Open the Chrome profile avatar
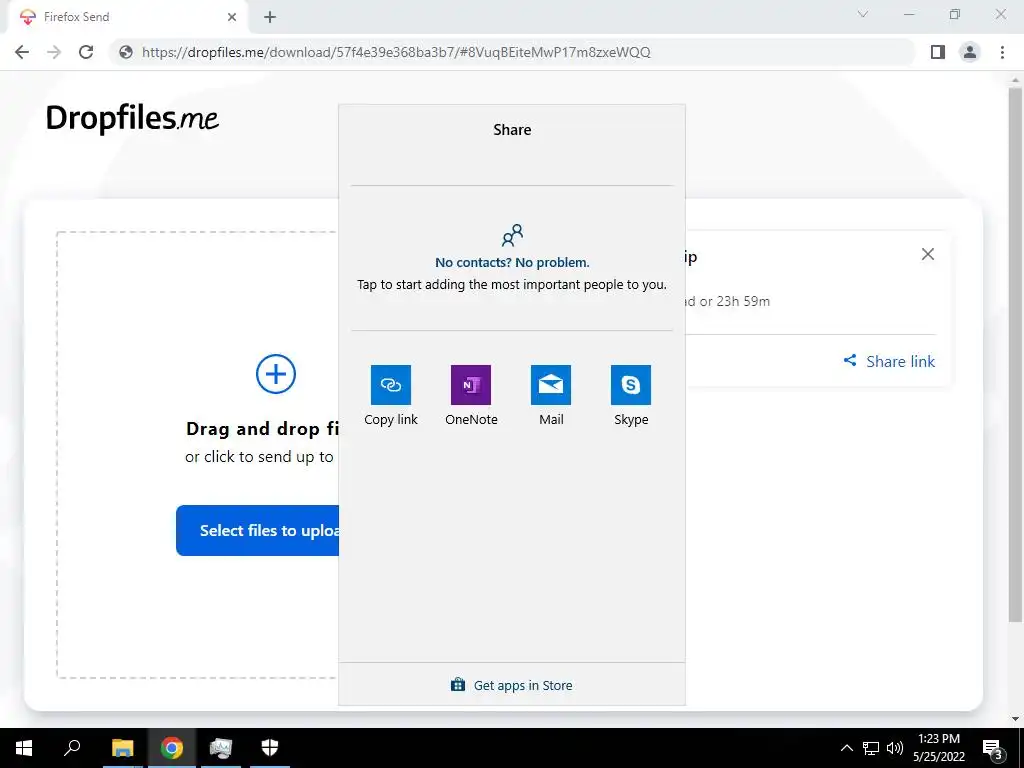This screenshot has width=1024, height=768. click(x=970, y=52)
